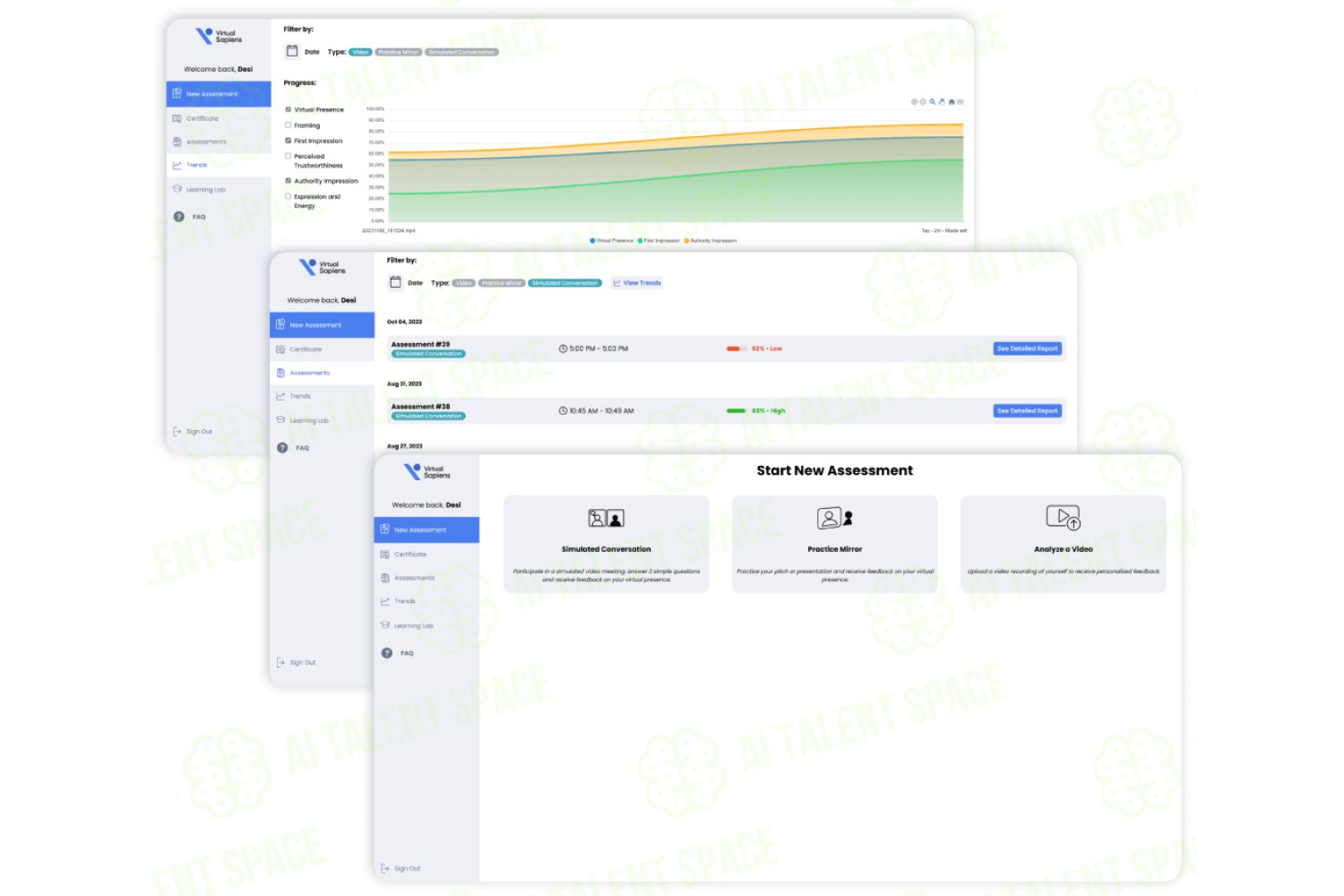Screen dimensions: 1344x896
Task: Check the Perceived Trustworthiness checkbox
Action: pos(289,156)
